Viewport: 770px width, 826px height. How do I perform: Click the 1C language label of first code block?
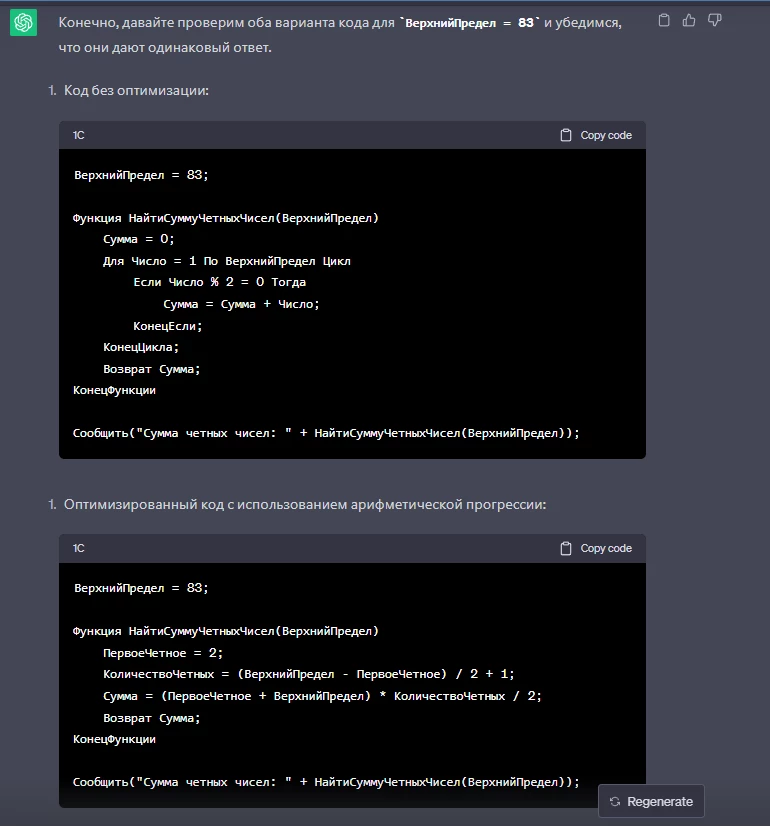78,135
